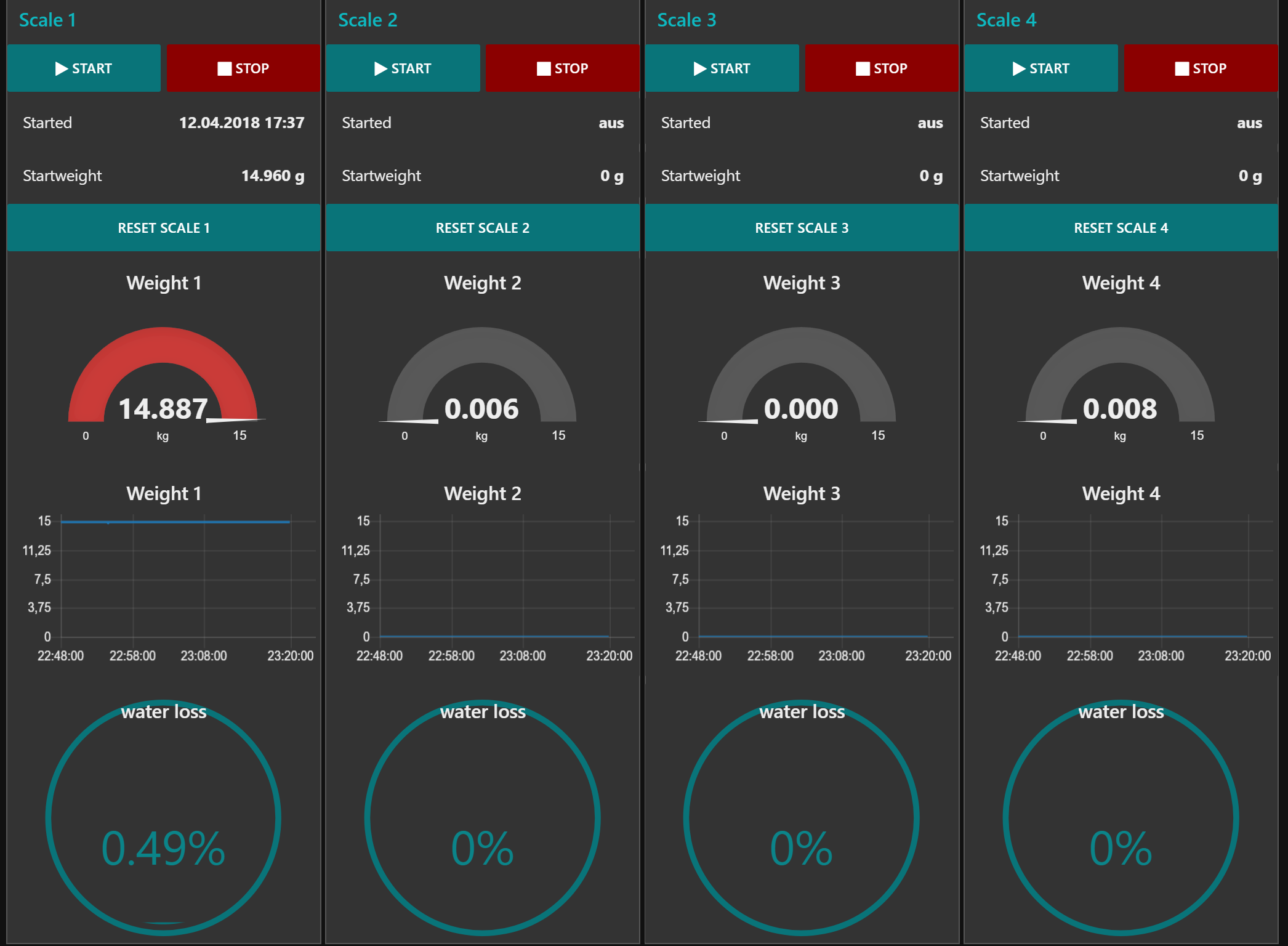Stop the measurement on Scale 1

coord(243,68)
